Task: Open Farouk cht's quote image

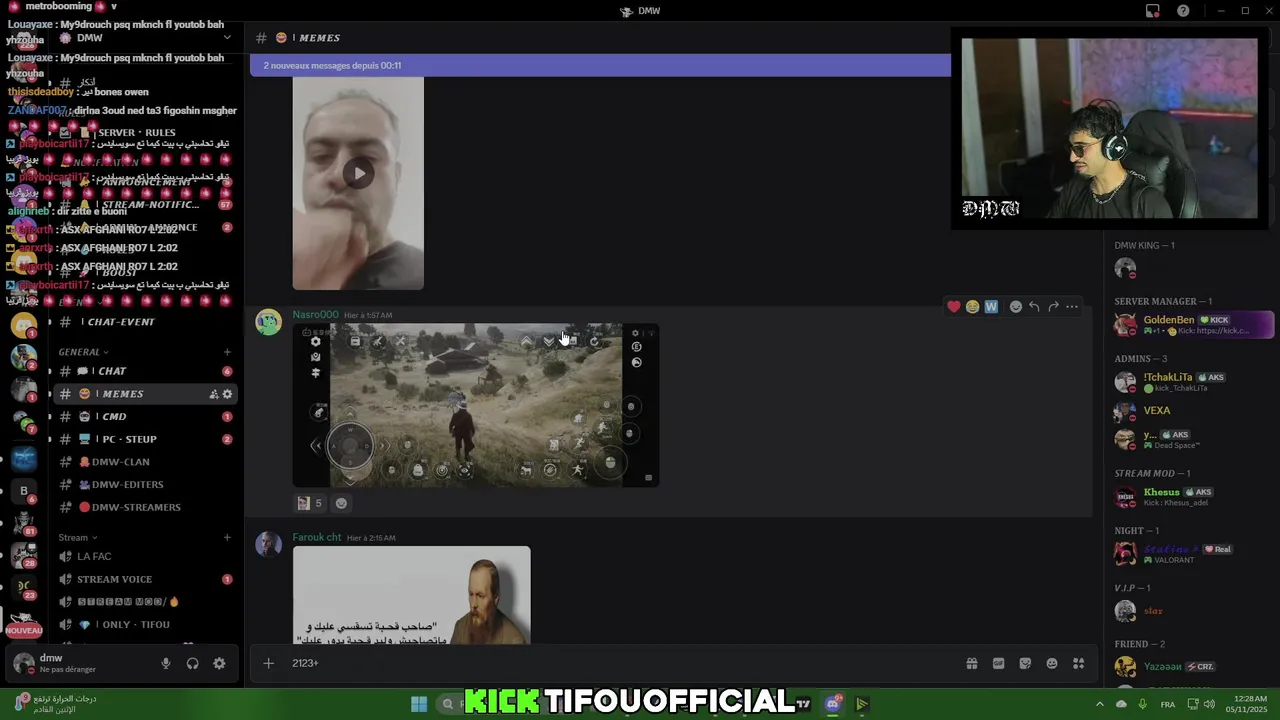Action: coord(411,595)
